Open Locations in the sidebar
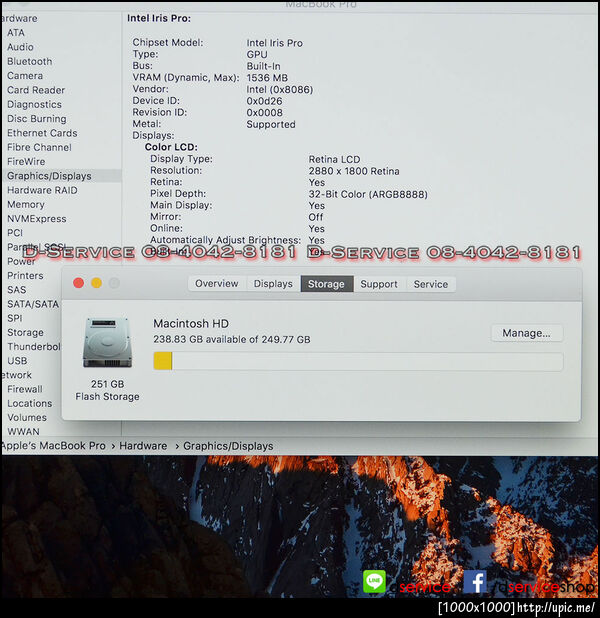 pyautogui.click(x=30, y=403)
